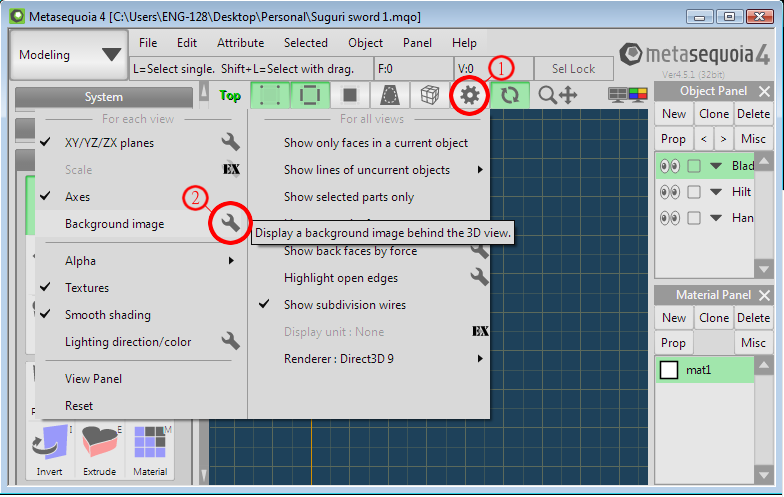Screen dimensions: 784x497
Task: Select the Invert tool
Action: click(x=50, y=450)
